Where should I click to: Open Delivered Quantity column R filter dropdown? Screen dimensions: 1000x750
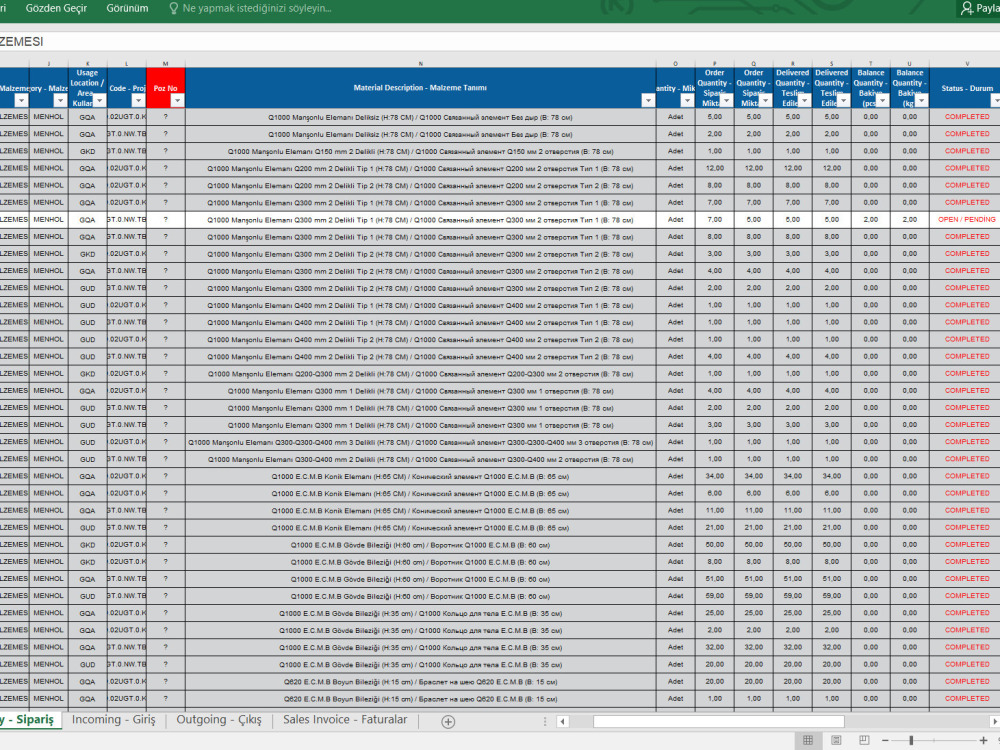pos(804,101)
